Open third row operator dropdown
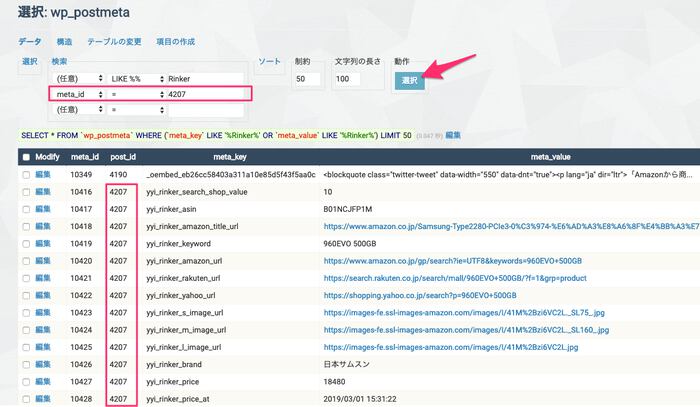Viewport: 700px width, 407px height. 136,109
